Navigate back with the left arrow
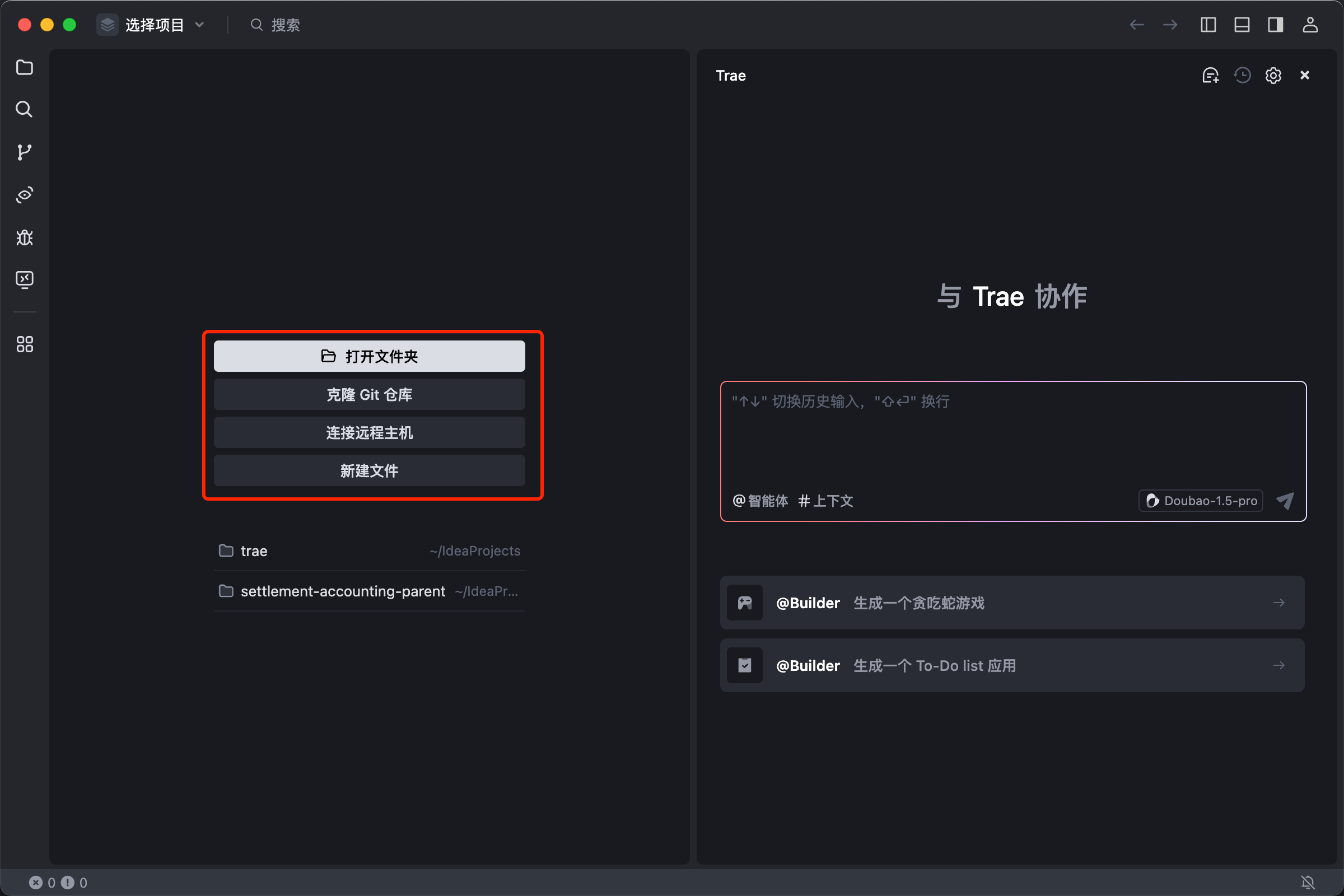Screen dimensions: 1344x896 pyautogui.click(x=1137, y=25)
